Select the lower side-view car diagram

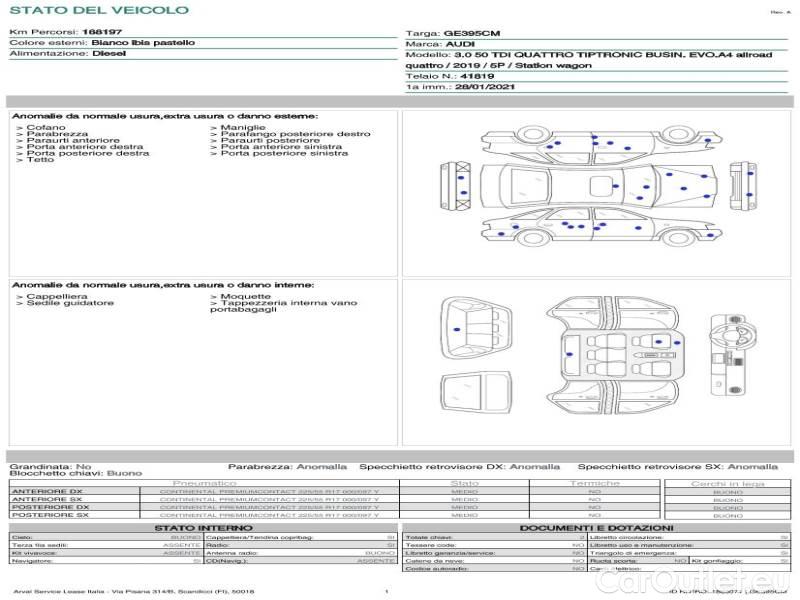coord(600,230)
